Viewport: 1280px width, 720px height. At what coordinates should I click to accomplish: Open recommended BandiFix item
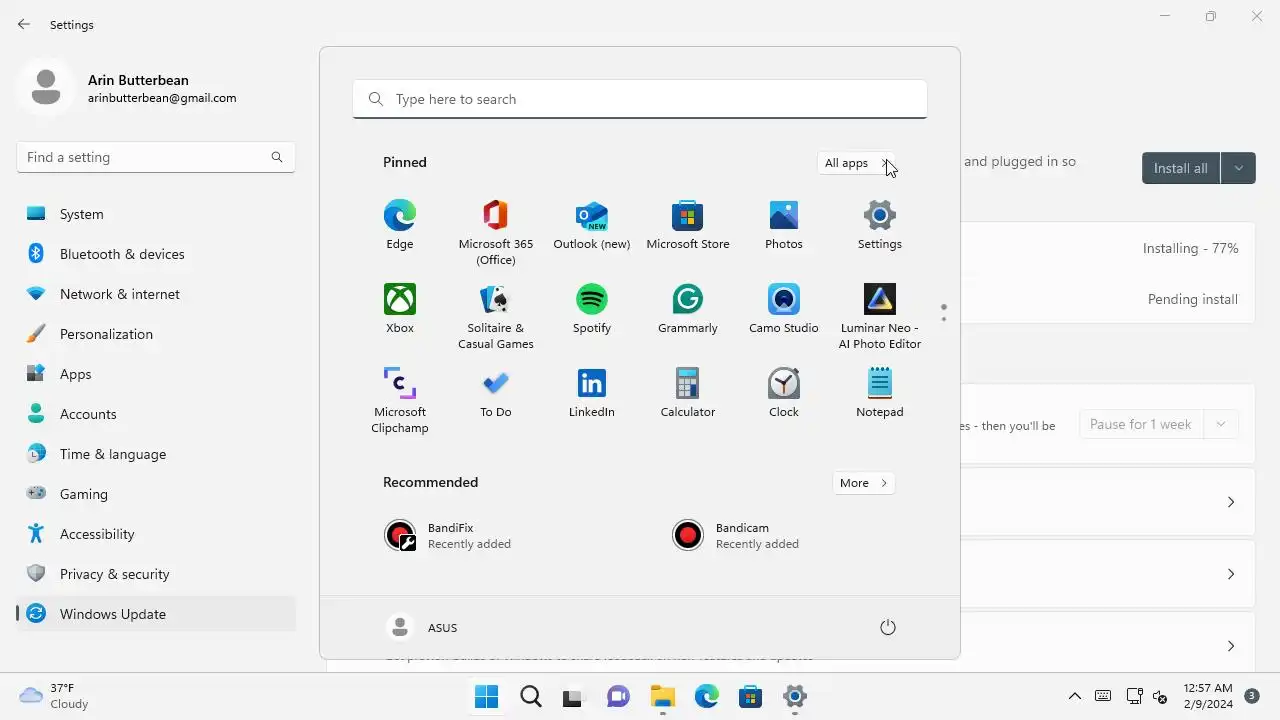click(x=496, y=536)
